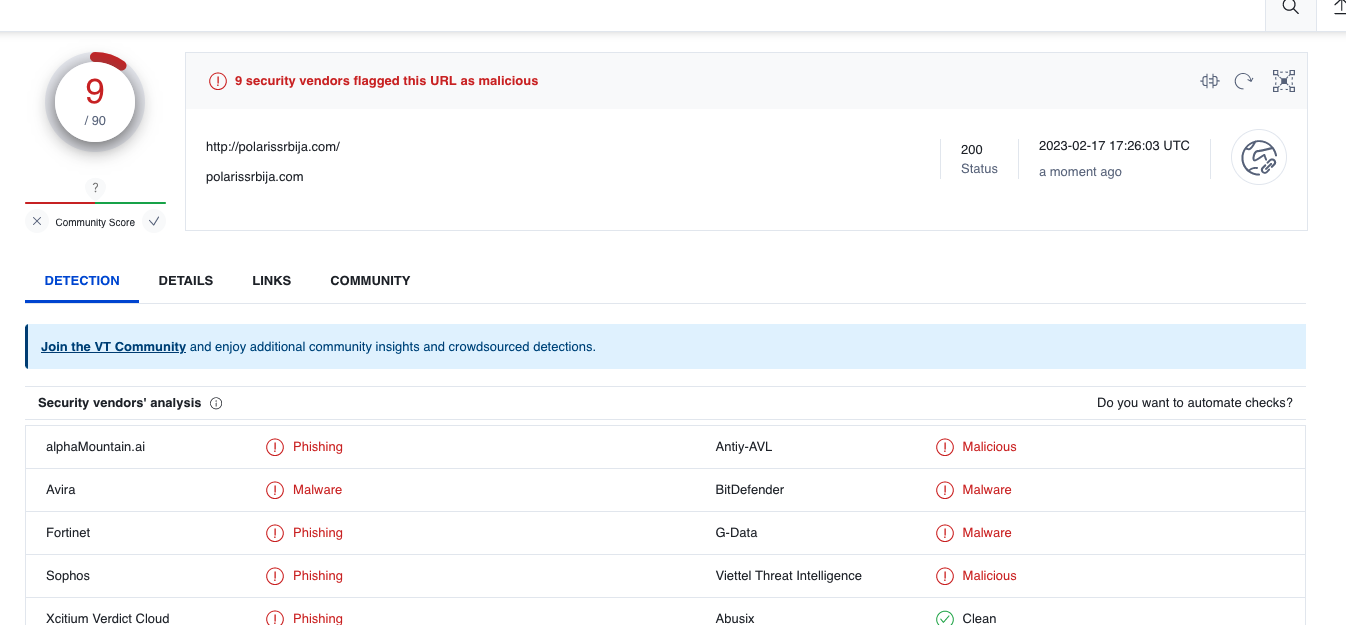This screenshot has width=1346, height=625.
Task: Click the 2023-02-17 17:26:03 UTC timestamp
Action: [1114, 146]
